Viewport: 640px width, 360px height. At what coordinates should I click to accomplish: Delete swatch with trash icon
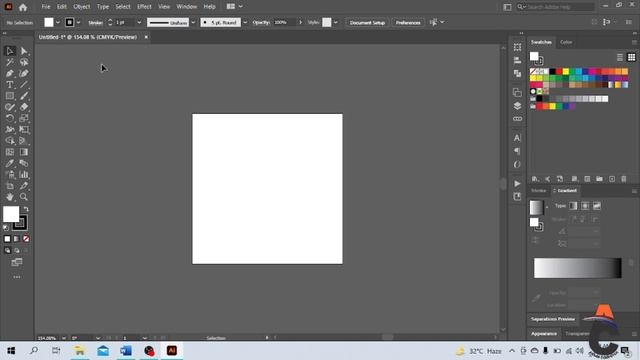(624, 179)
